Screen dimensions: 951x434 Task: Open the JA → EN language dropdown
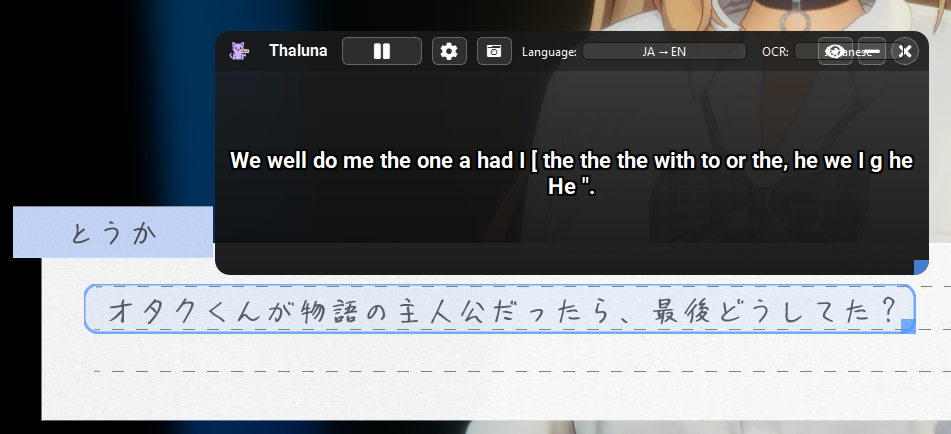click(664, 52)
